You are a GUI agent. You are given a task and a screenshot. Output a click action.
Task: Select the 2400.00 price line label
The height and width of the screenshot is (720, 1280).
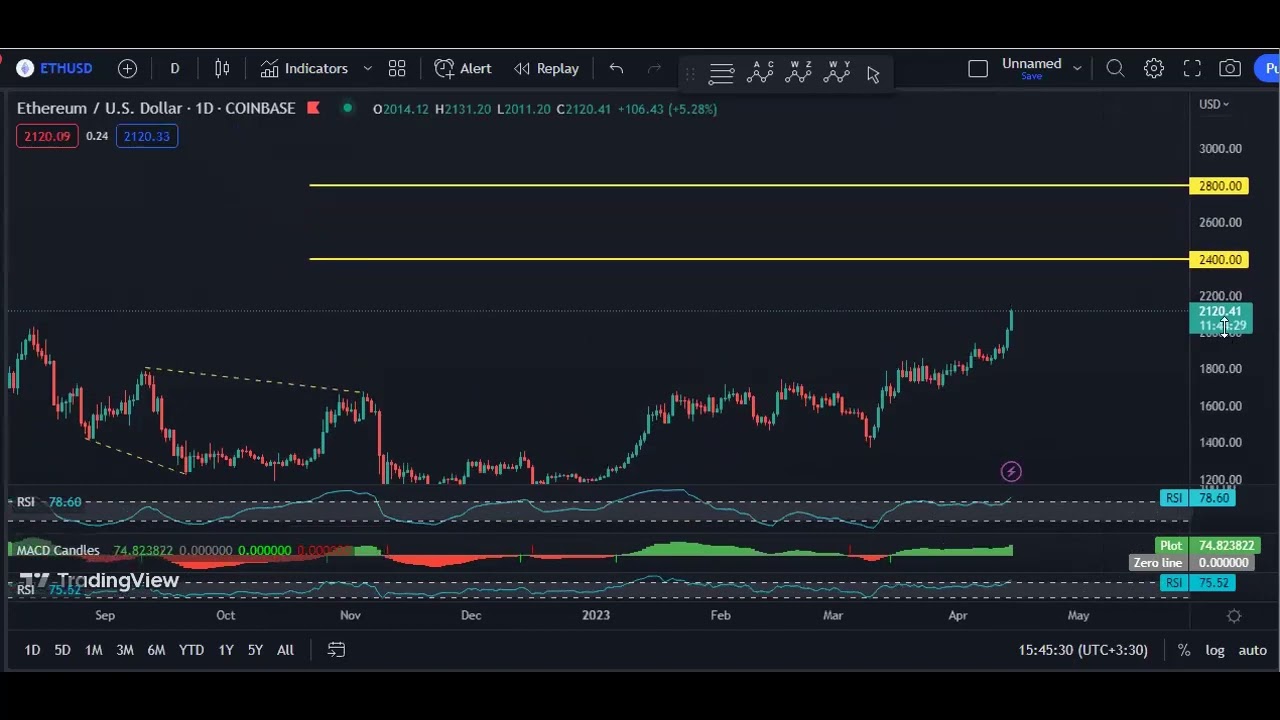[x=1219, y=260]
